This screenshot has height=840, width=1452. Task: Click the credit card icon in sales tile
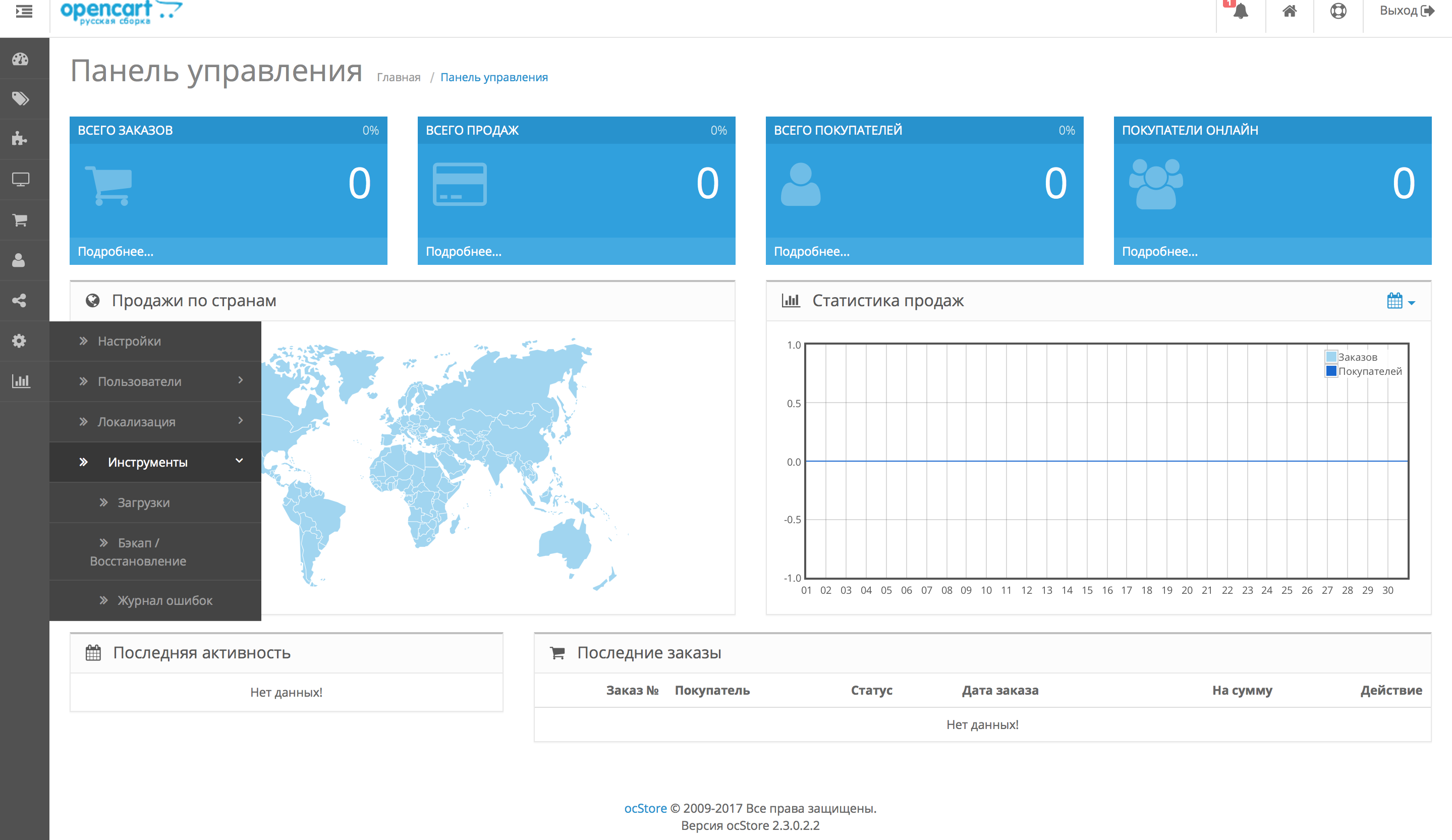coord(459,184)
